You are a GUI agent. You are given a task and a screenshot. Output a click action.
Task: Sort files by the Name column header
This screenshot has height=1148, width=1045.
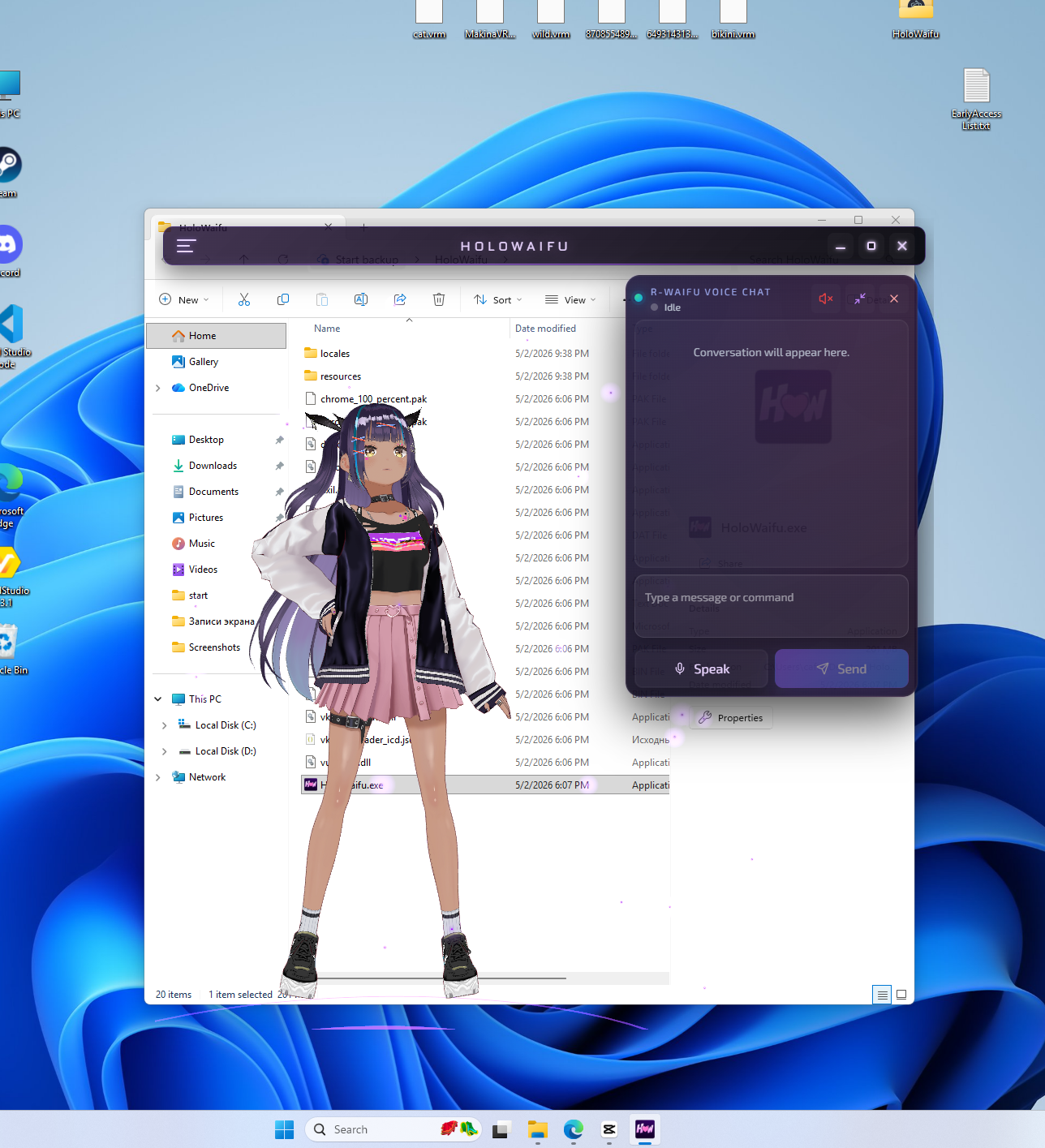(x=327, y=329)
